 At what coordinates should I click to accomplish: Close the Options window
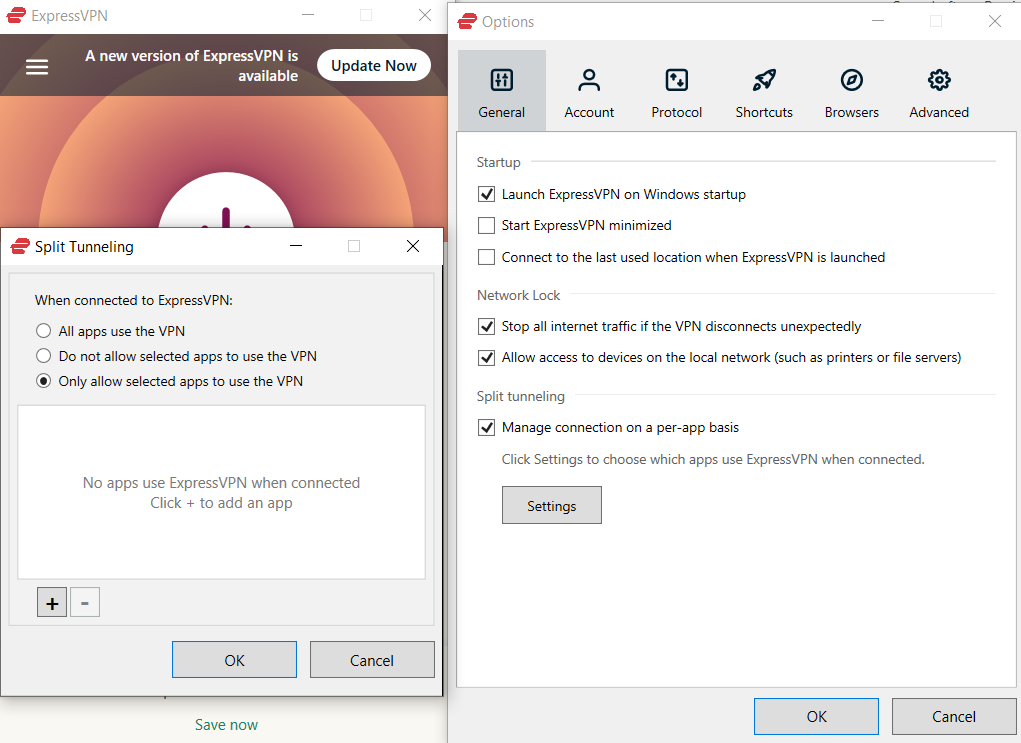click(994, 21)
